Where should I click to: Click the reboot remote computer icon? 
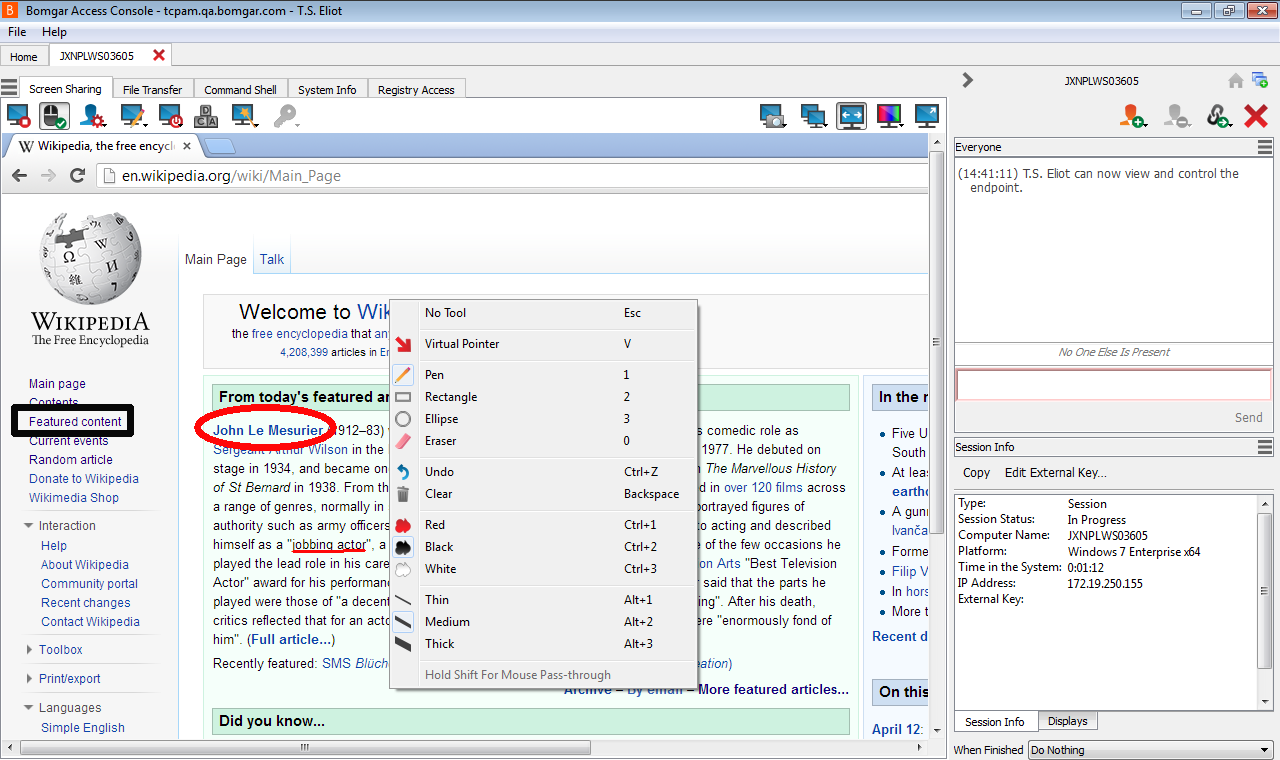(170, 117)
